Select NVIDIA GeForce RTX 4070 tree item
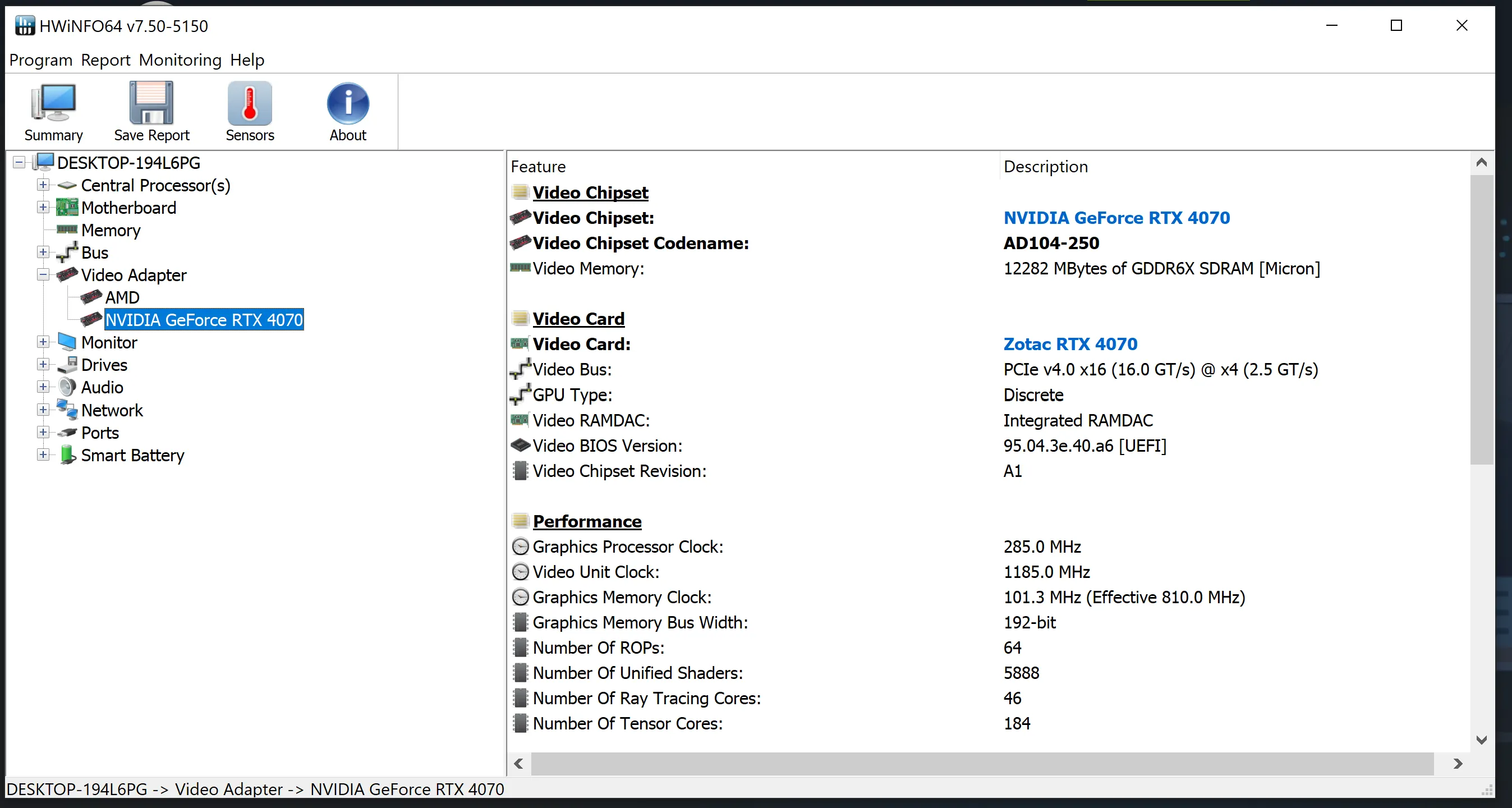This screenshot has width=1512, height=808. (x=204, y=320)
